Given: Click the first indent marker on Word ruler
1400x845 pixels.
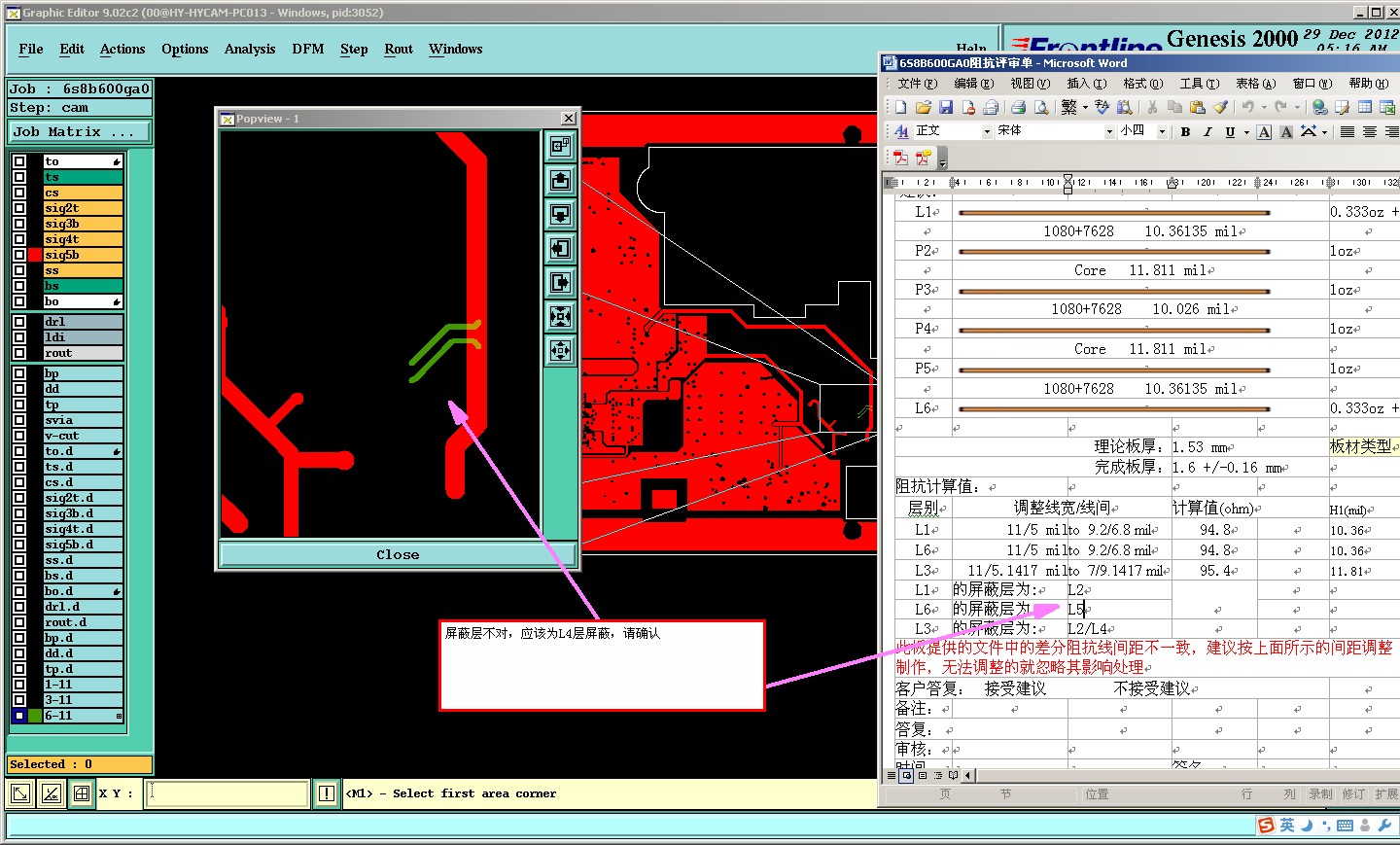Looking at the screenshot, I should [x=1067, y=183].
